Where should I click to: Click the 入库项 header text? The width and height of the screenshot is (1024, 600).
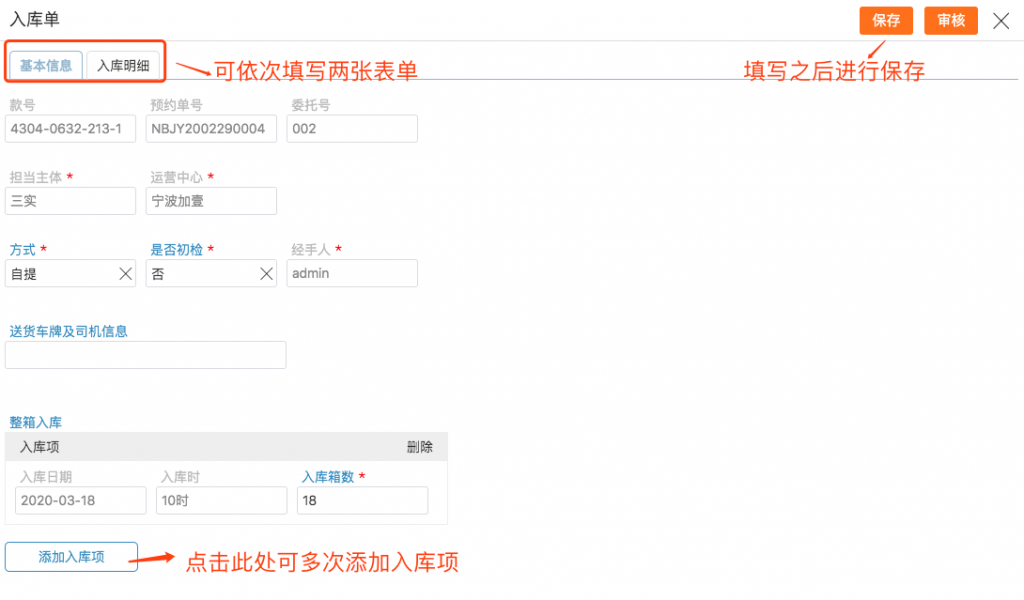40,447
